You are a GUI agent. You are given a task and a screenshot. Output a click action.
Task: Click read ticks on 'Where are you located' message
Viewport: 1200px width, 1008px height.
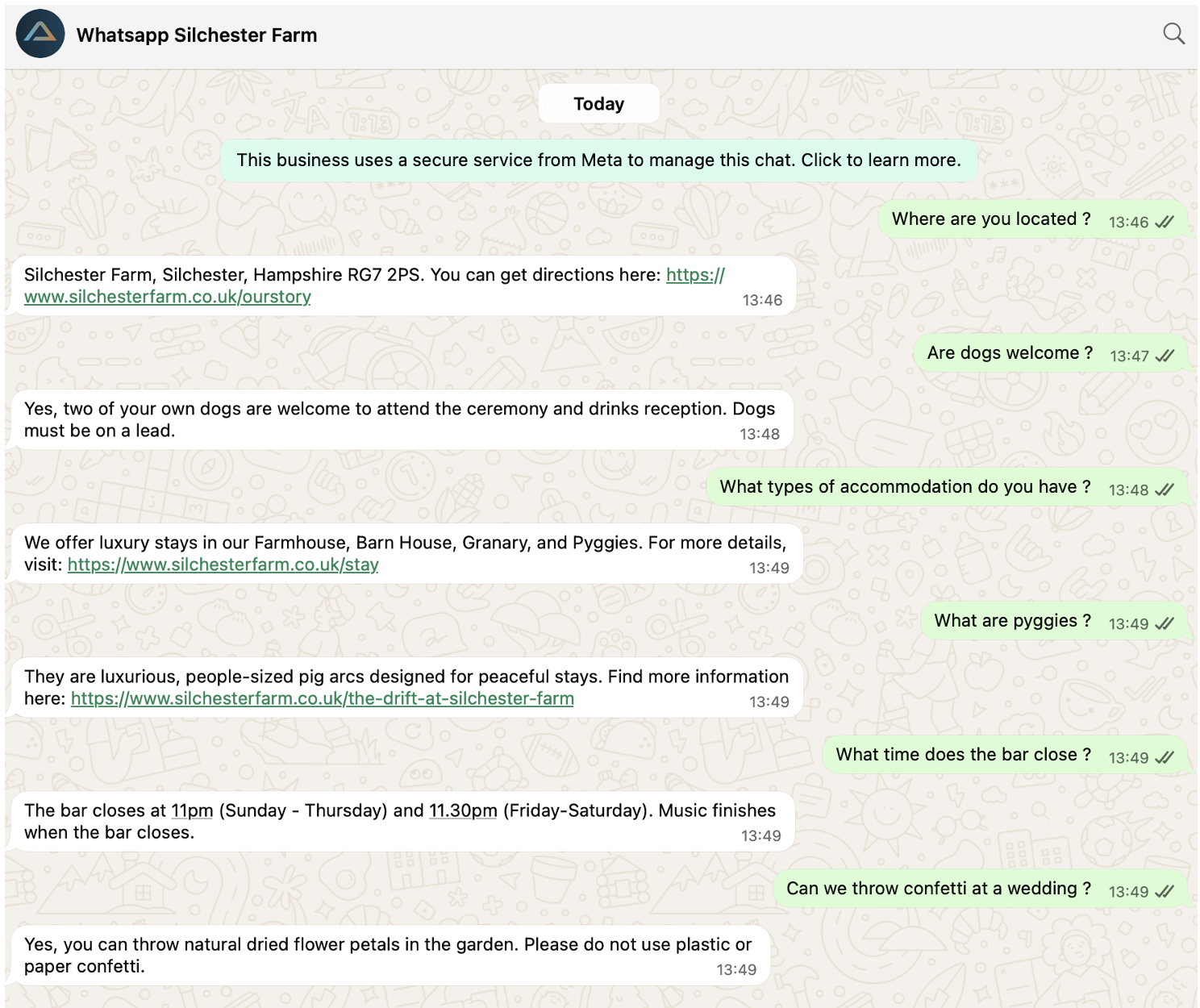1164,223
